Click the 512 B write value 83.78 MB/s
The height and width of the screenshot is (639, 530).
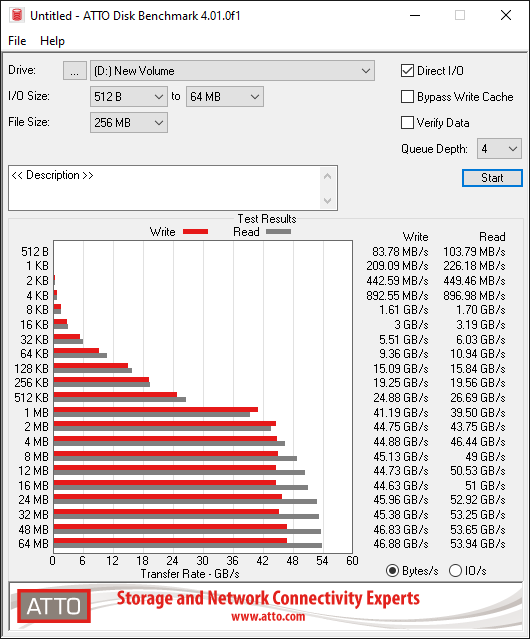click(x=400, y=252)
